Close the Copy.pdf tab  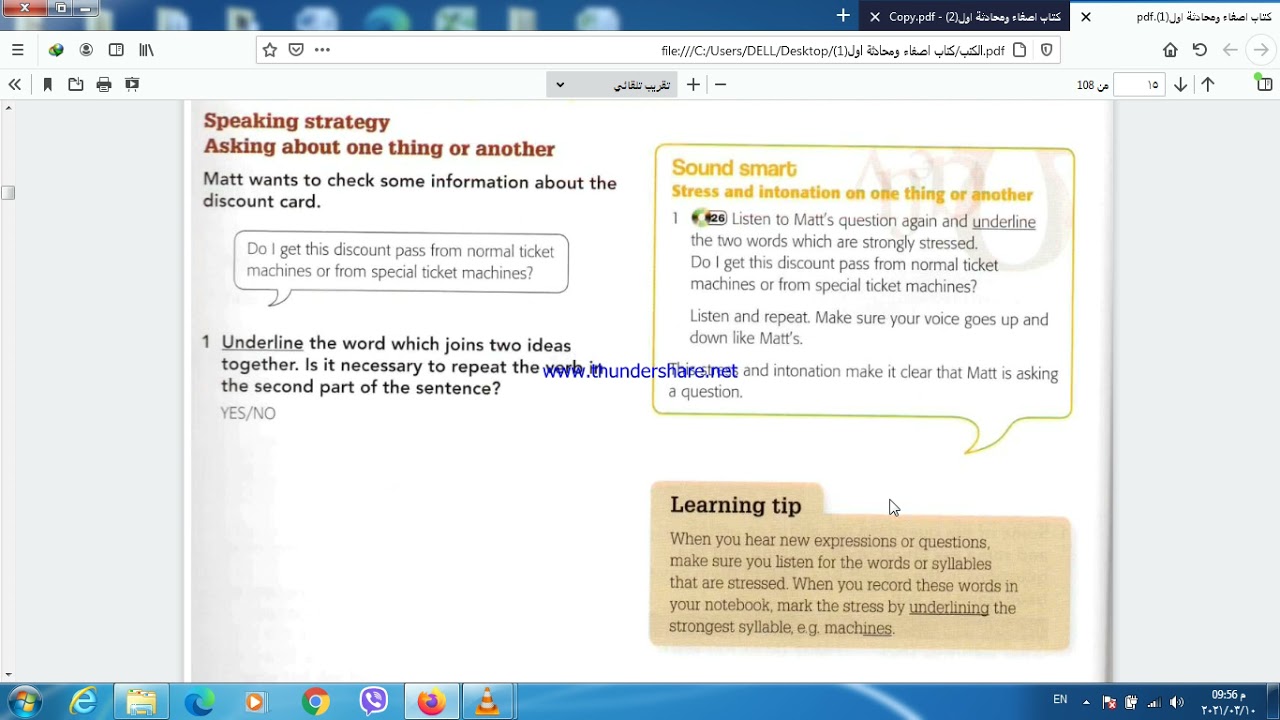pos(875,17)
